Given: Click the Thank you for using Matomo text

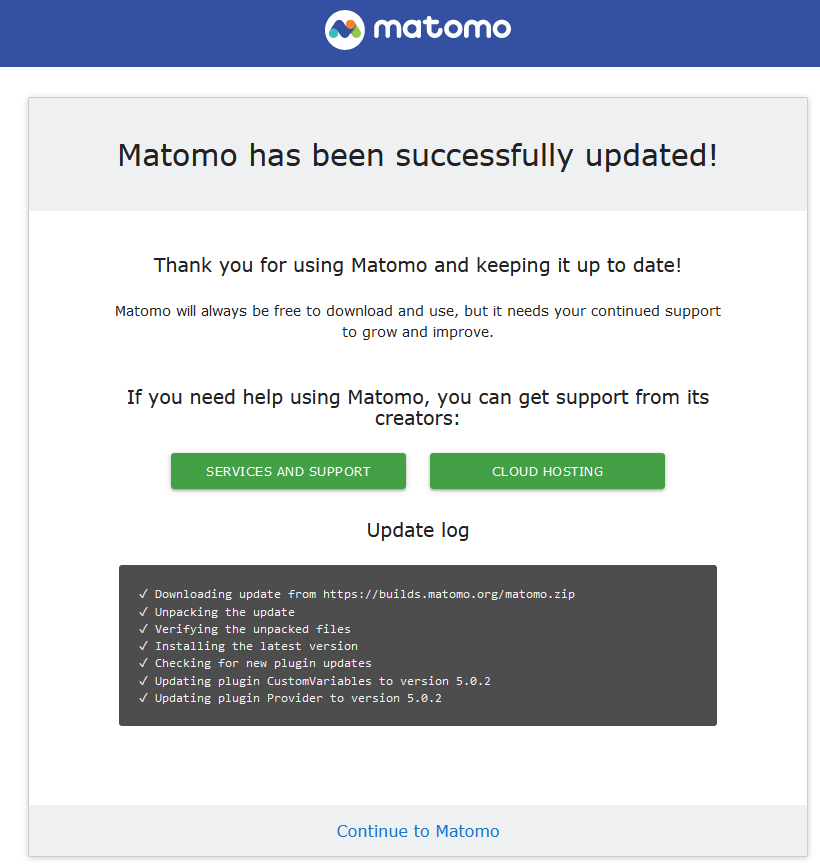Looking at the screenshot, I should pyautogui.click(x=418, y=265).
